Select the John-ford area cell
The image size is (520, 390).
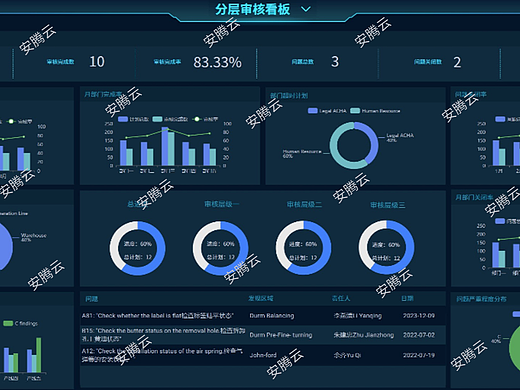[x=263, y=355]
